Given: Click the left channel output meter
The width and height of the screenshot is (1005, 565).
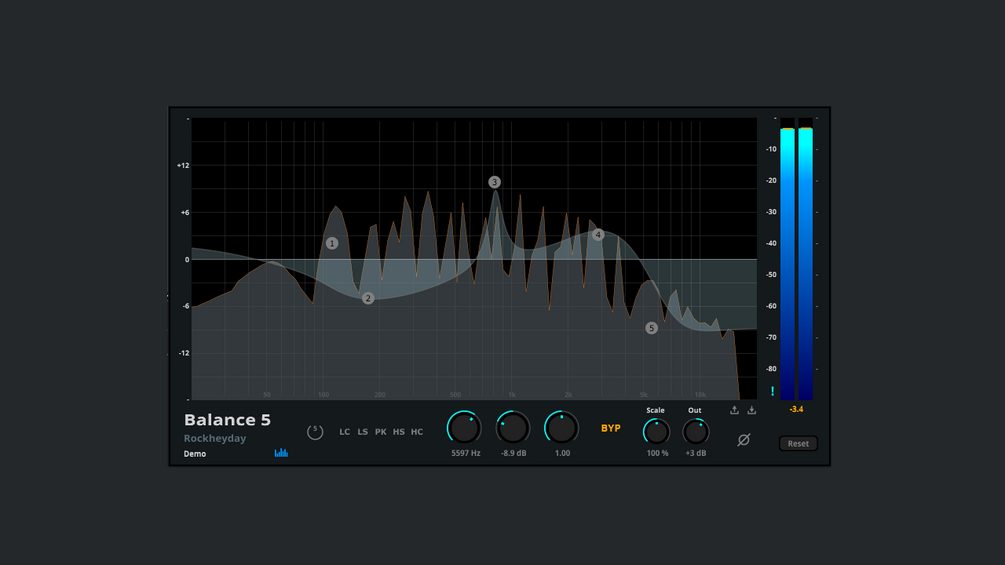Looking at the screenshot, I should click(788, 259).
